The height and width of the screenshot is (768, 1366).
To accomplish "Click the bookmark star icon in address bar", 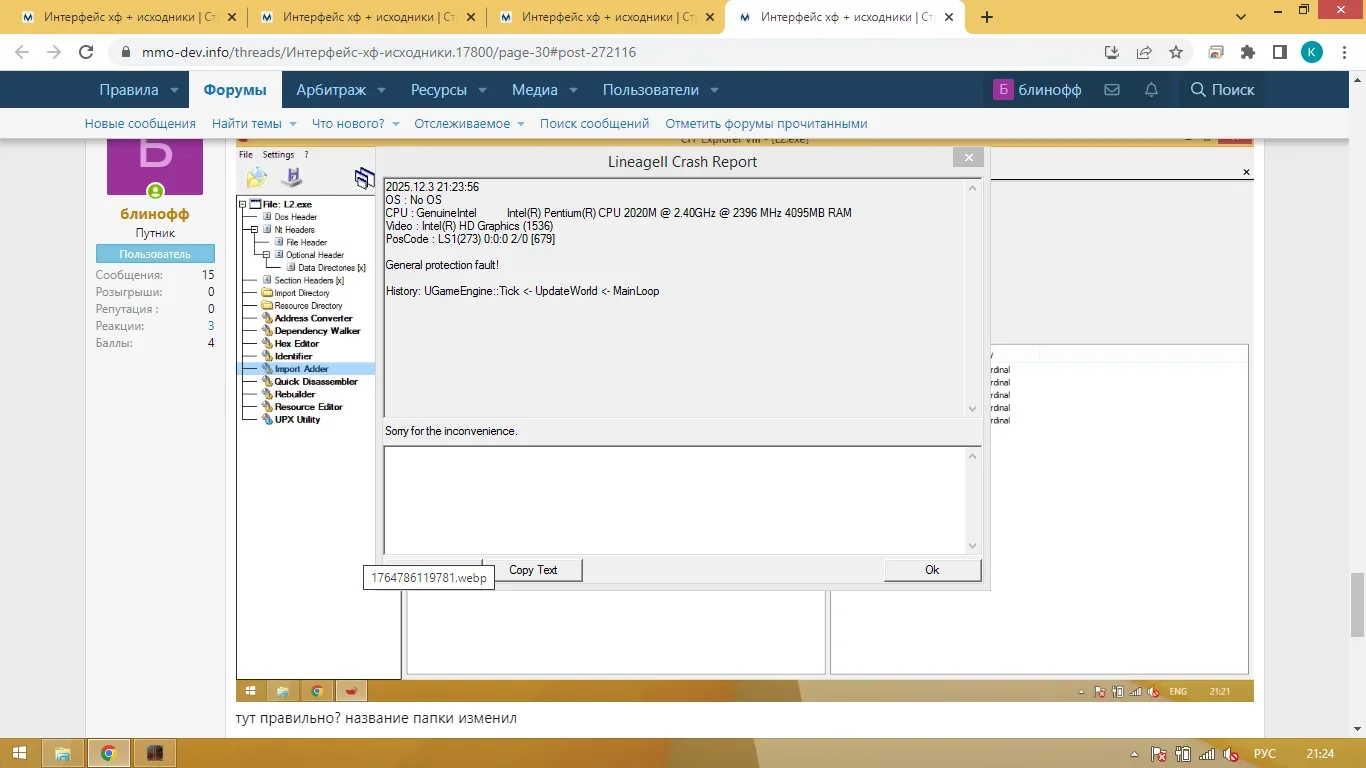I will 1176,53.
